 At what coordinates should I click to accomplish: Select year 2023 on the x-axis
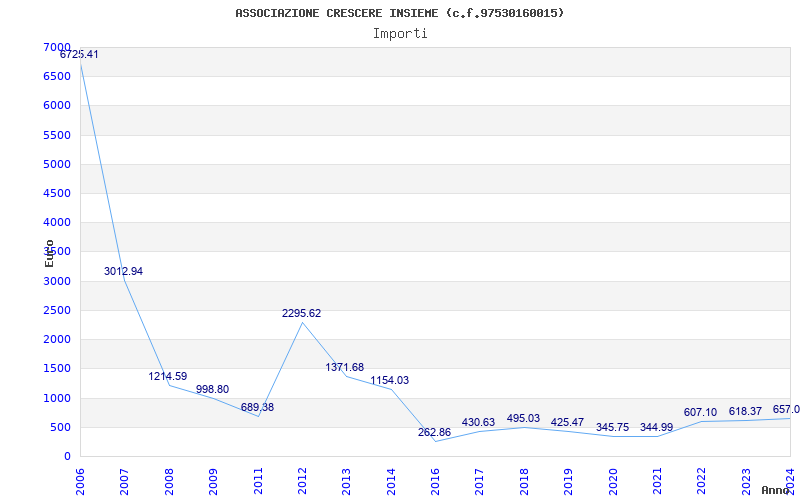click(x=746, y=481)
